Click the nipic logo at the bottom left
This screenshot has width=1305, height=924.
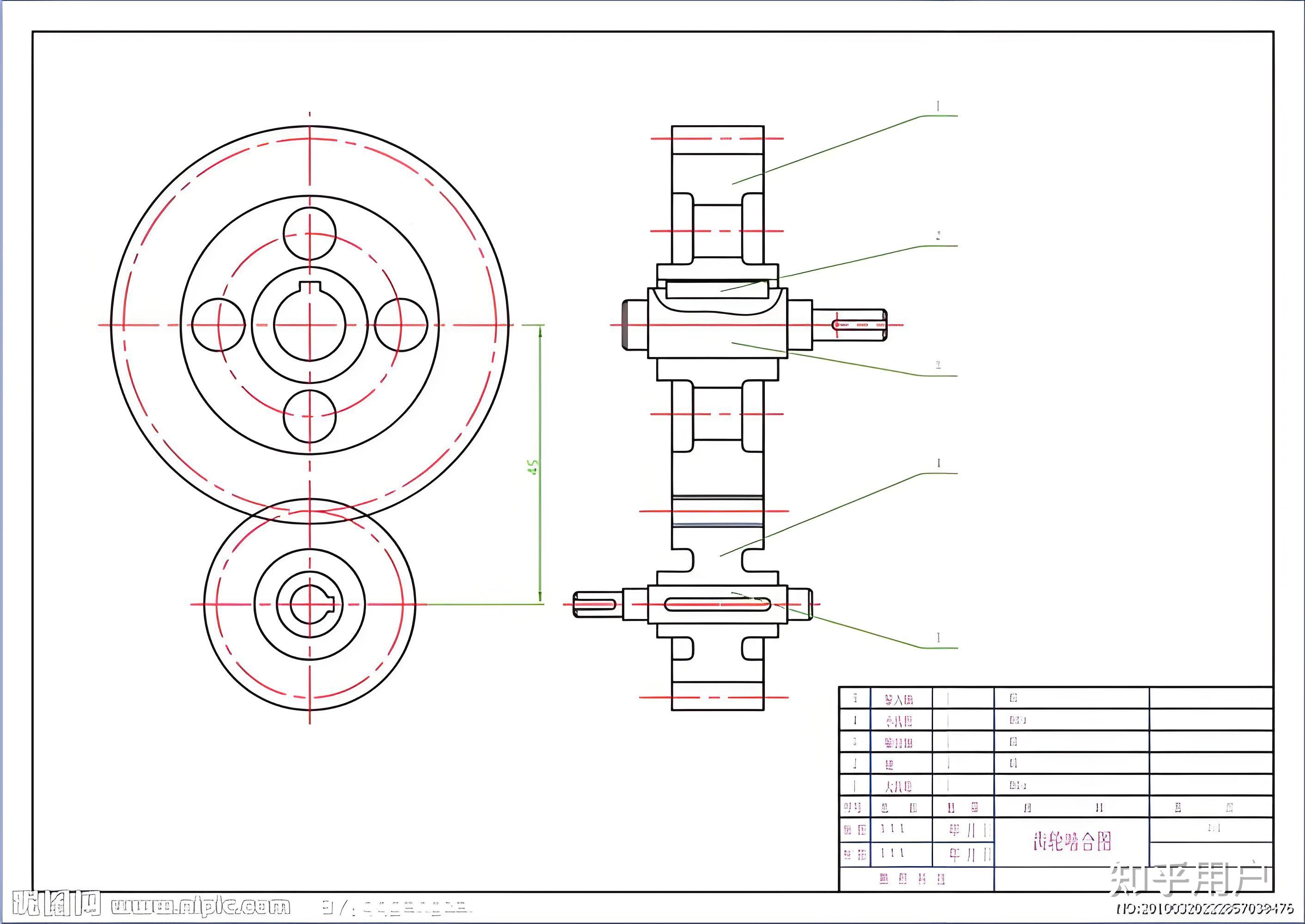pyautogui.click(x=56, y=904)
